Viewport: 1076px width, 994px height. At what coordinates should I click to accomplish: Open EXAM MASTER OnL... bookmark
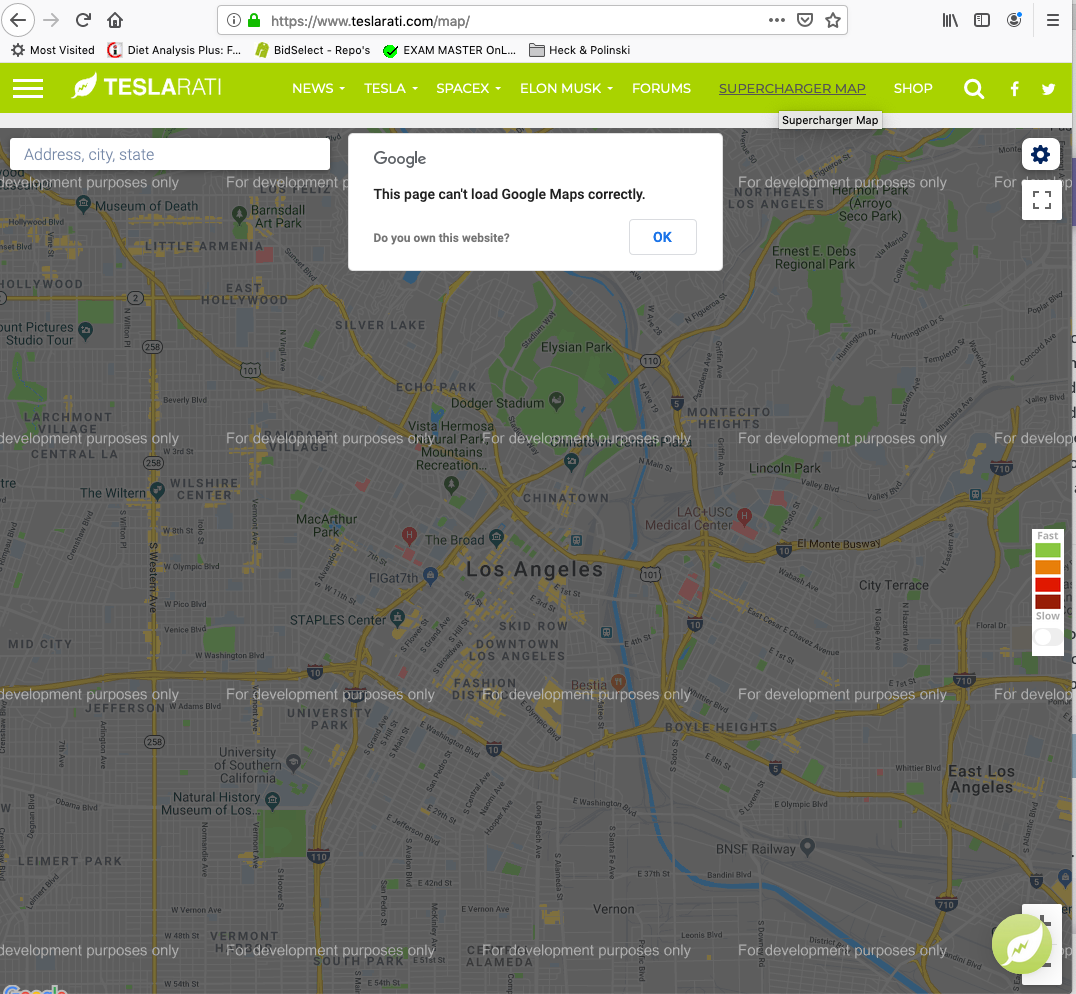tap(449, 50)
